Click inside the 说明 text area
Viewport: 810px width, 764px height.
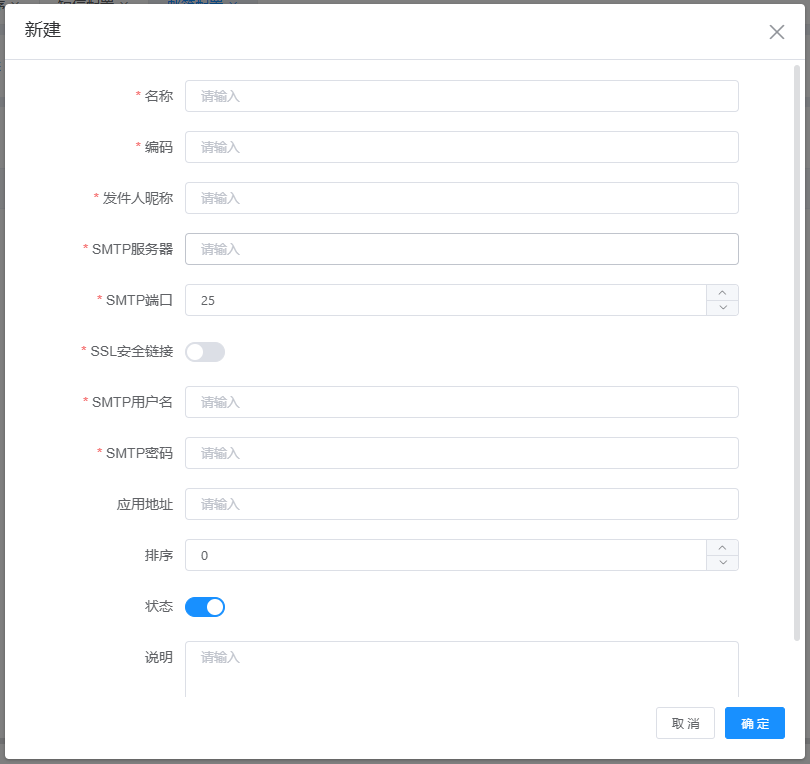[461, 668]
